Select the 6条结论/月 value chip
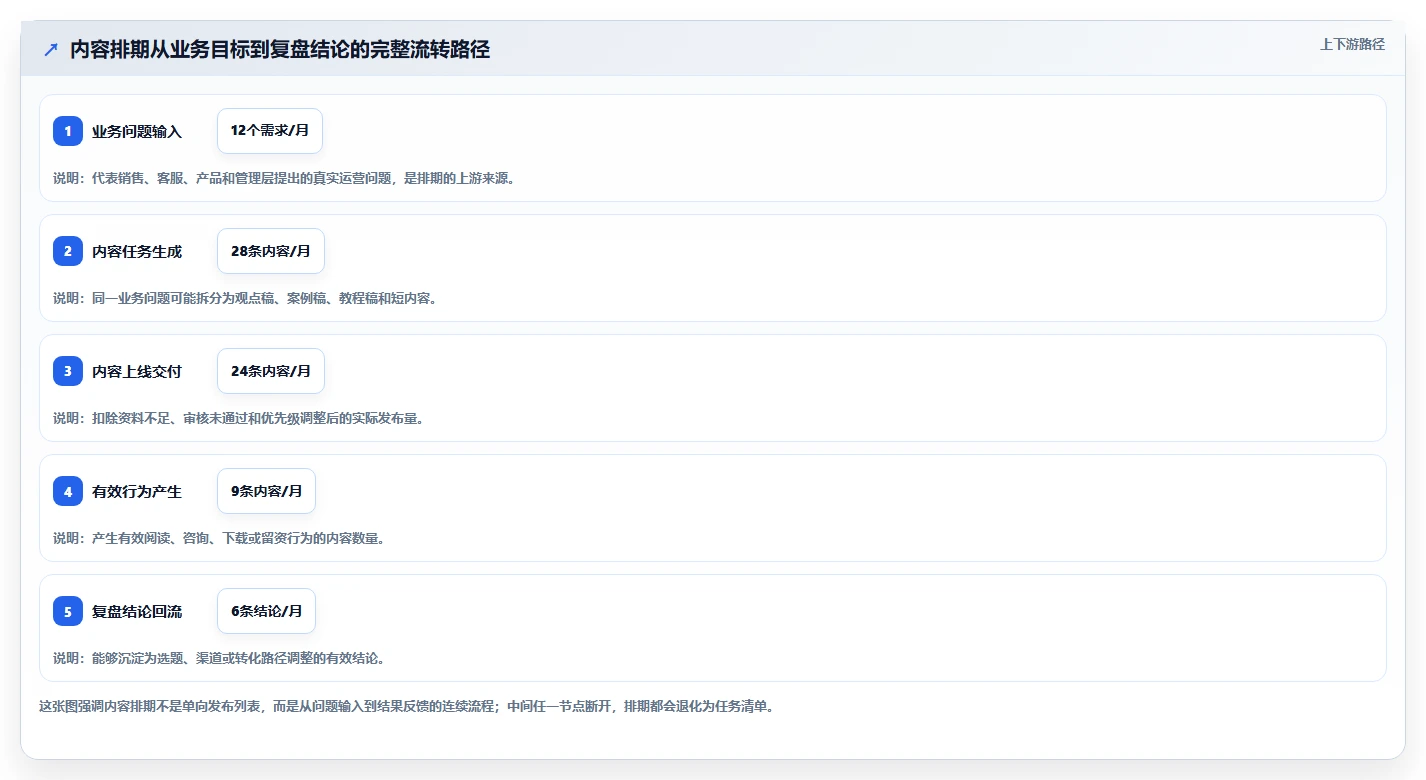1426x780 pixels. pos(266,611)
